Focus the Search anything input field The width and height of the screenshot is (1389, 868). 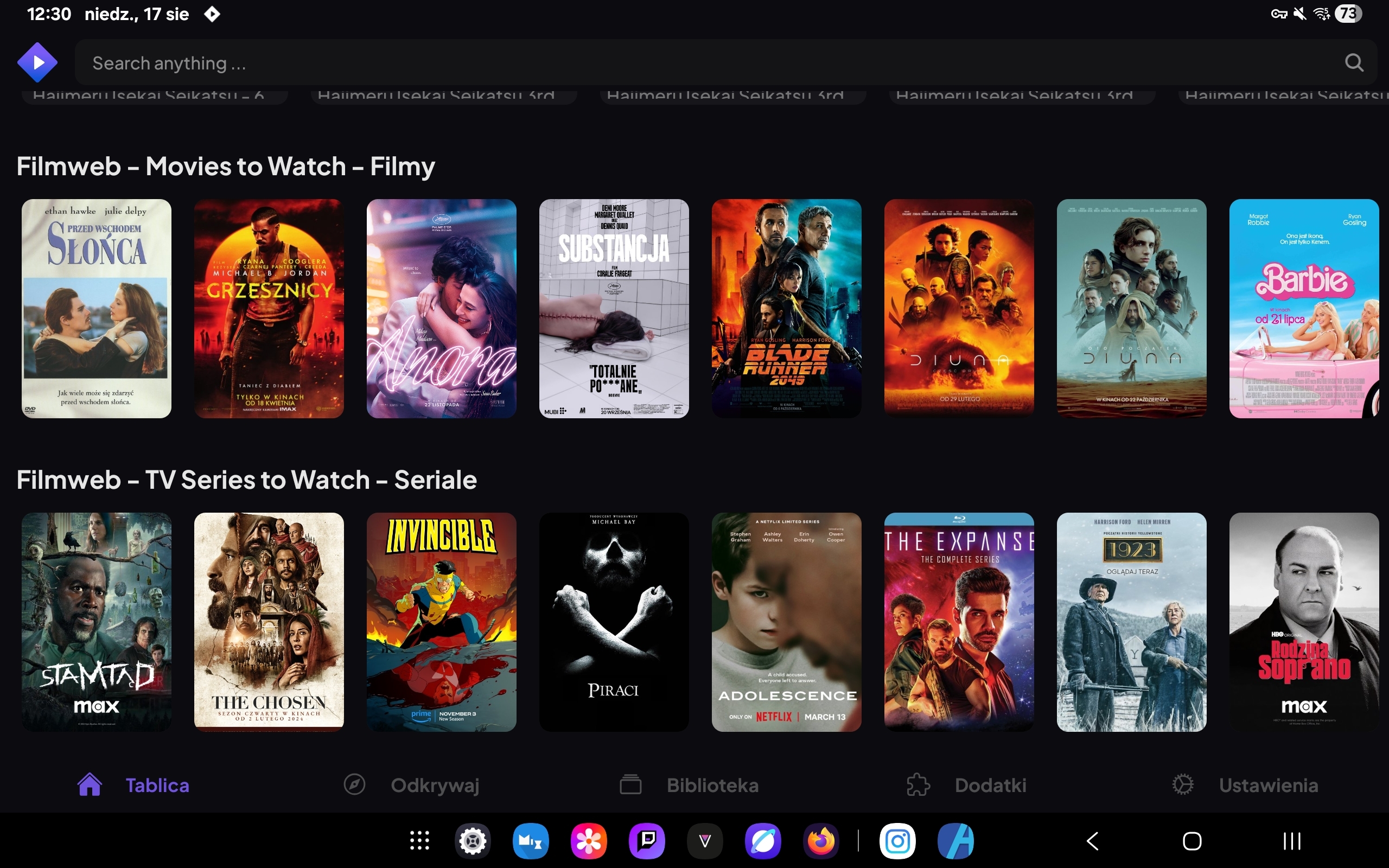[x=689, y=62]
